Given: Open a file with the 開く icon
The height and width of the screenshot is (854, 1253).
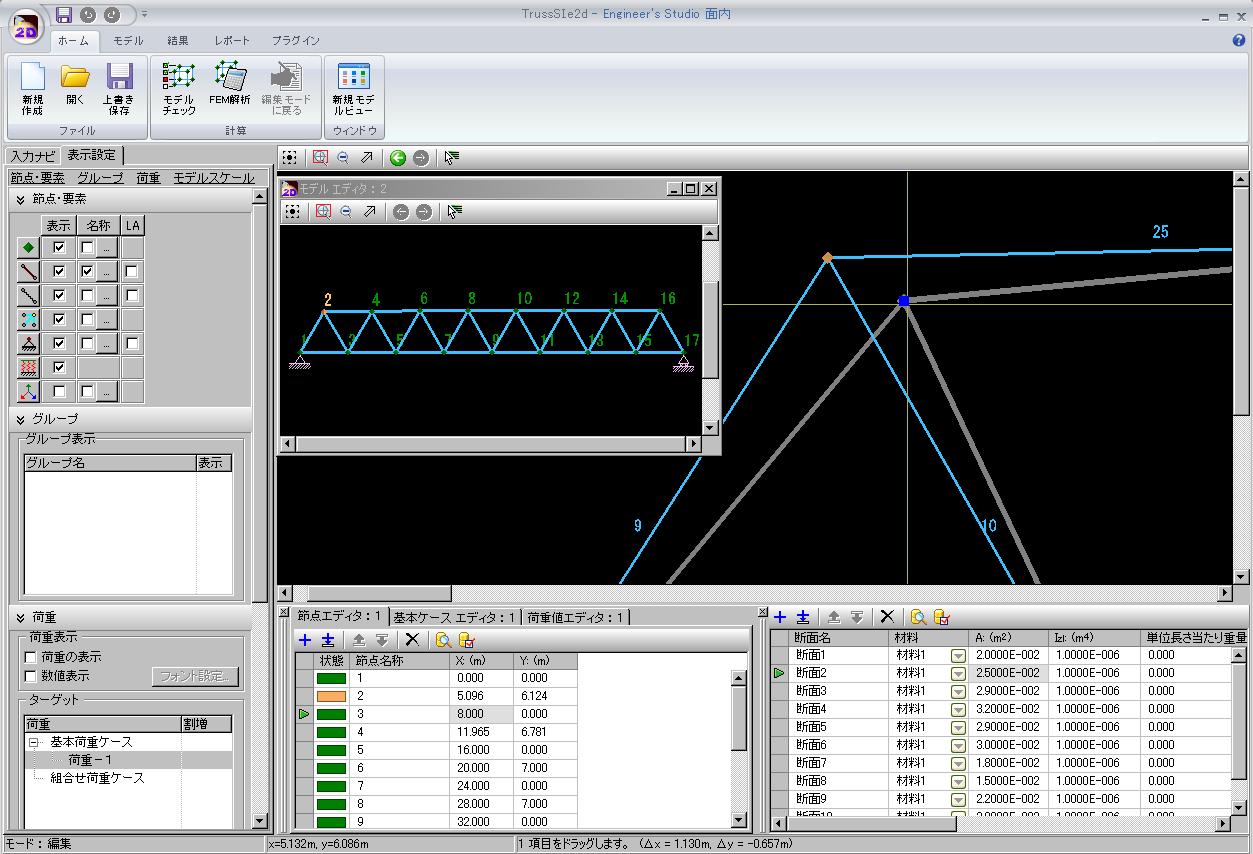Looking at the screenshot, I should (75, 88).
